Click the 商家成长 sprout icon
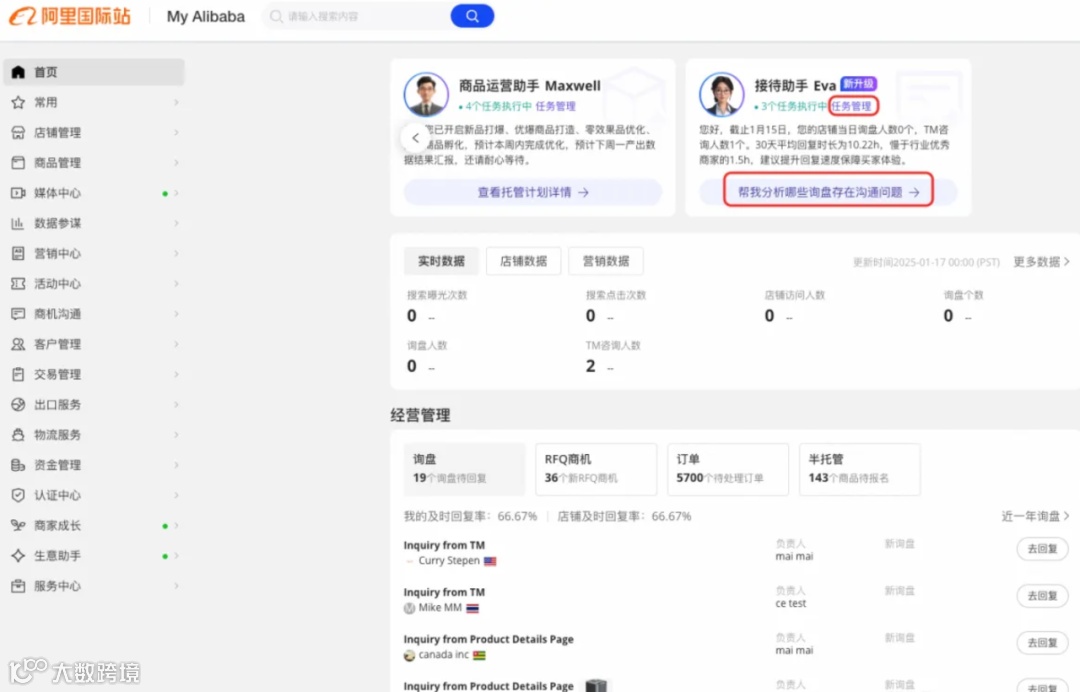 [x=19, y=525]
